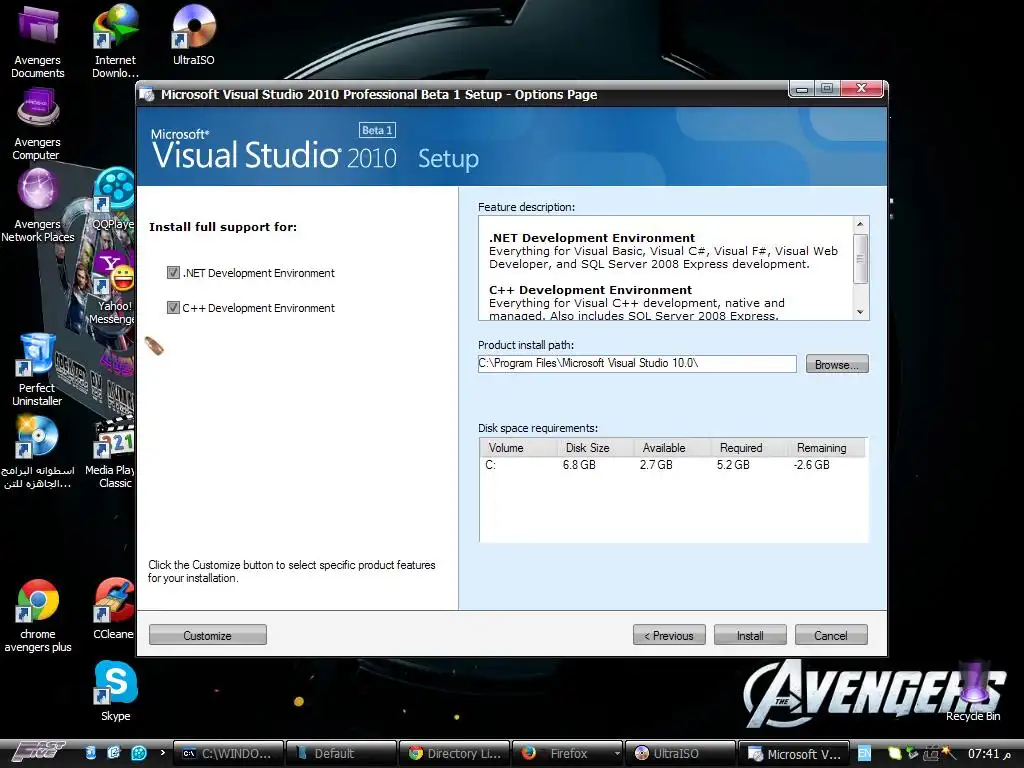Launch chrome avengers plus shortcut
This screenshot has height=768, width=1024.
tap(37, 616)
